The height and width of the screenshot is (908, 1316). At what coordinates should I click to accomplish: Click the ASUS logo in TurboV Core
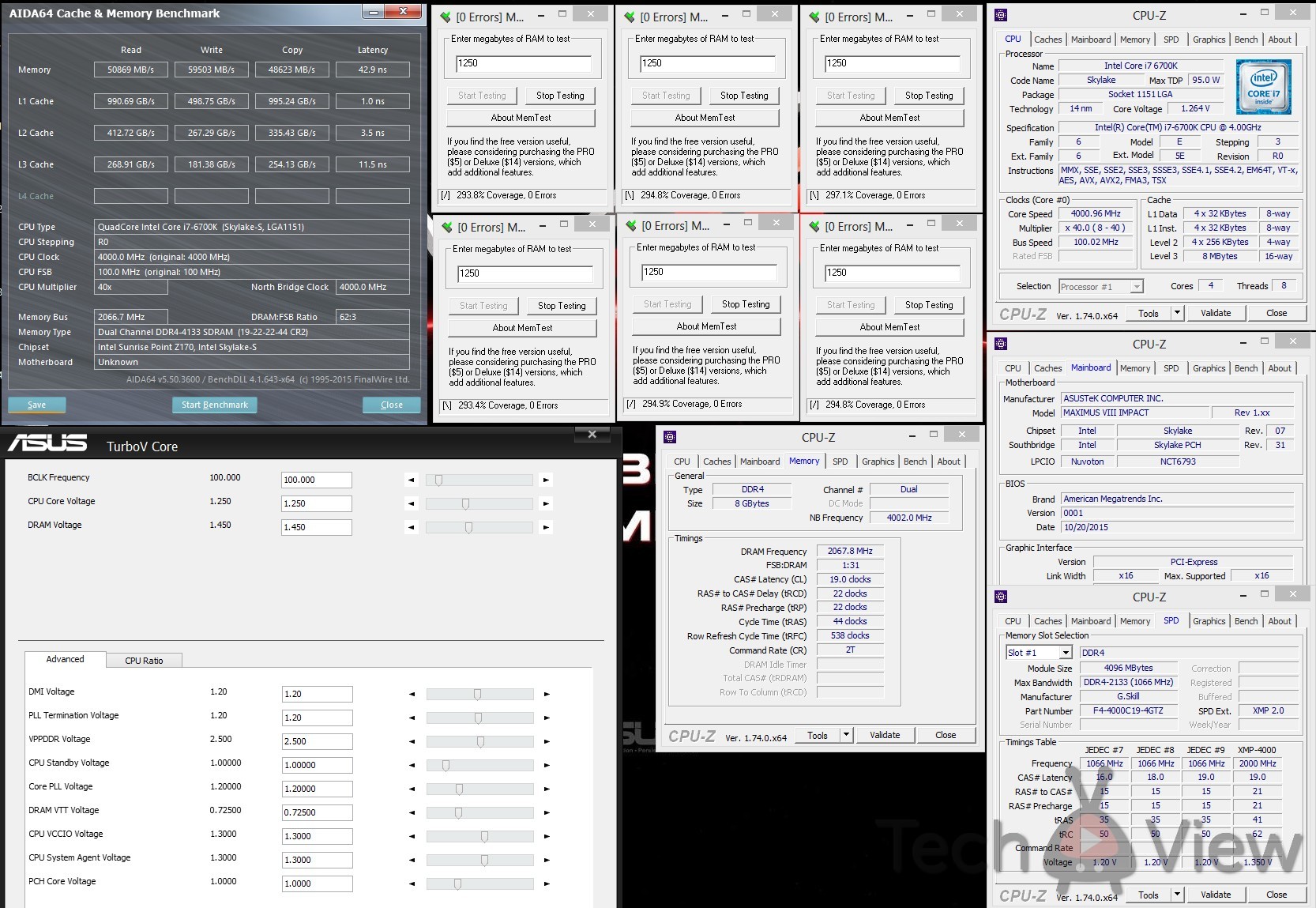pyautogui.click(x=47, y=443)
